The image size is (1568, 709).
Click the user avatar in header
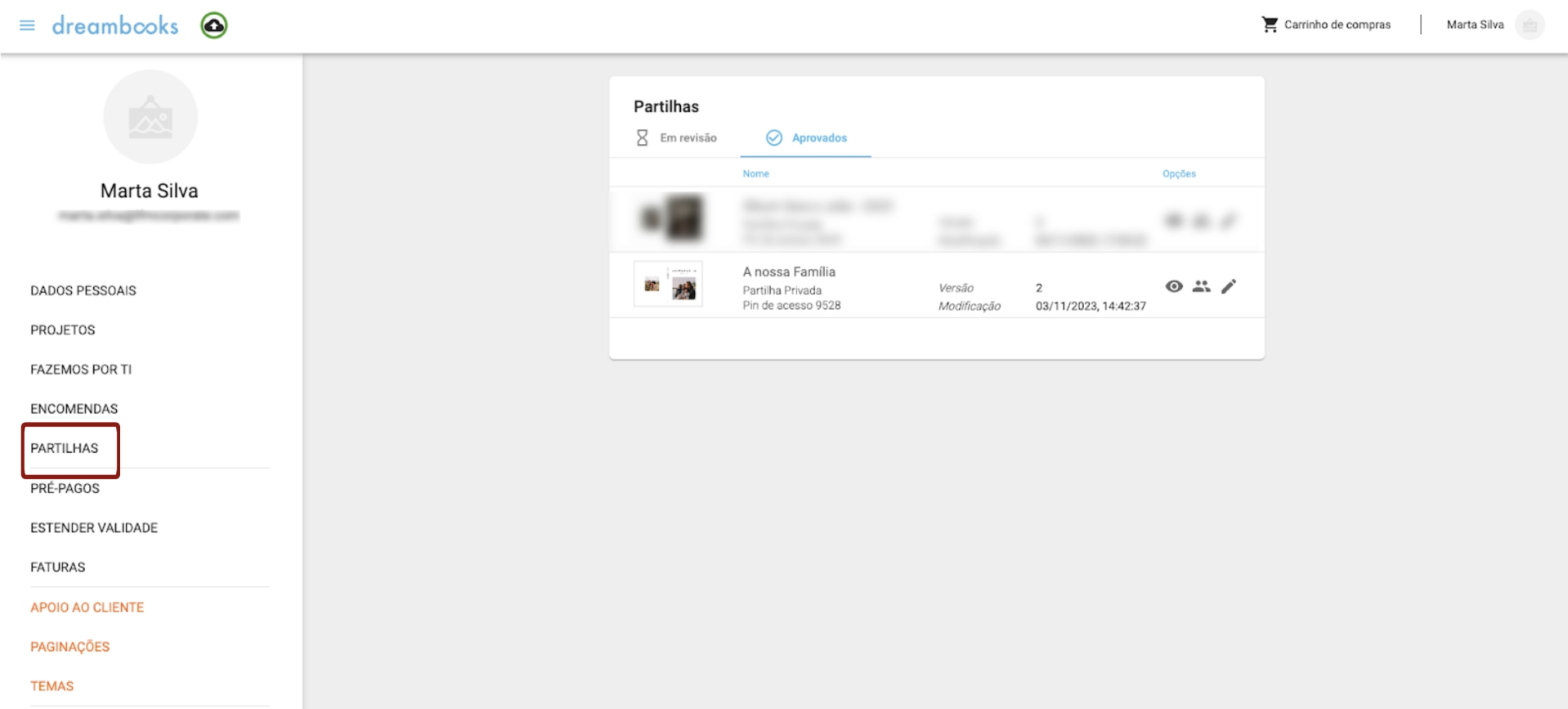tap(1529, 25)
